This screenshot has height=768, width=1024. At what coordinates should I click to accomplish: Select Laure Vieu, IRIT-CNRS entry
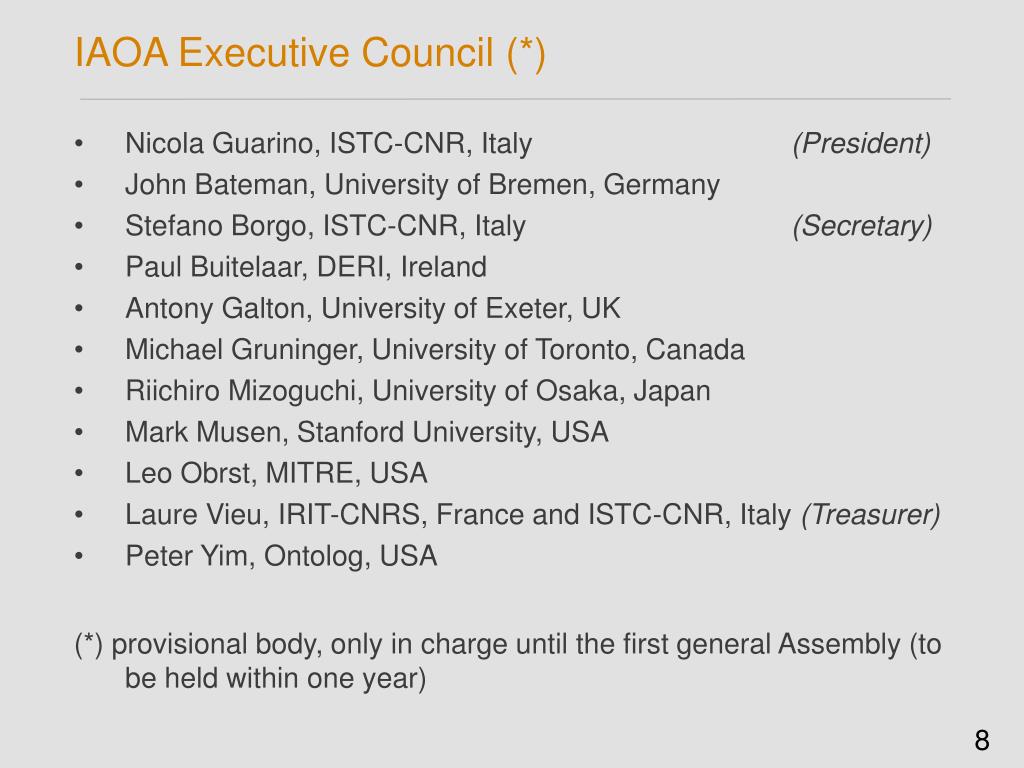(458, 515)
